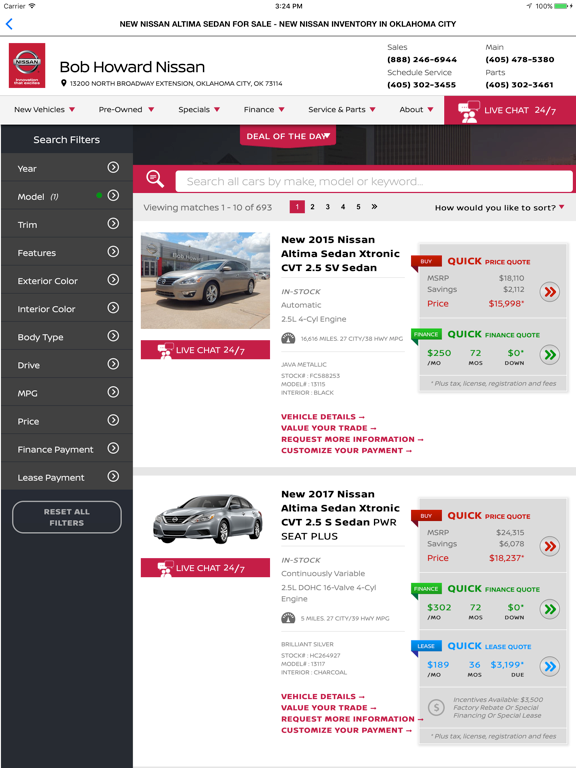Click green arrow for 2015 Altima finance quote
This screenshot has width=576, height=768.
[x=550, y=355]
